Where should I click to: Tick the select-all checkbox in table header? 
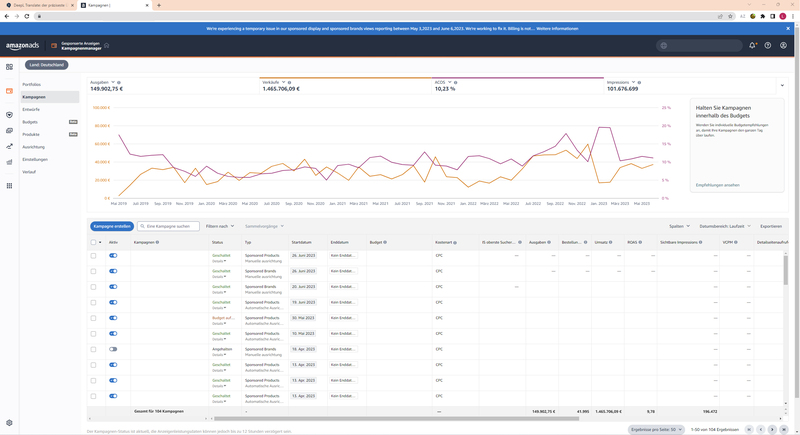point(94,242)
